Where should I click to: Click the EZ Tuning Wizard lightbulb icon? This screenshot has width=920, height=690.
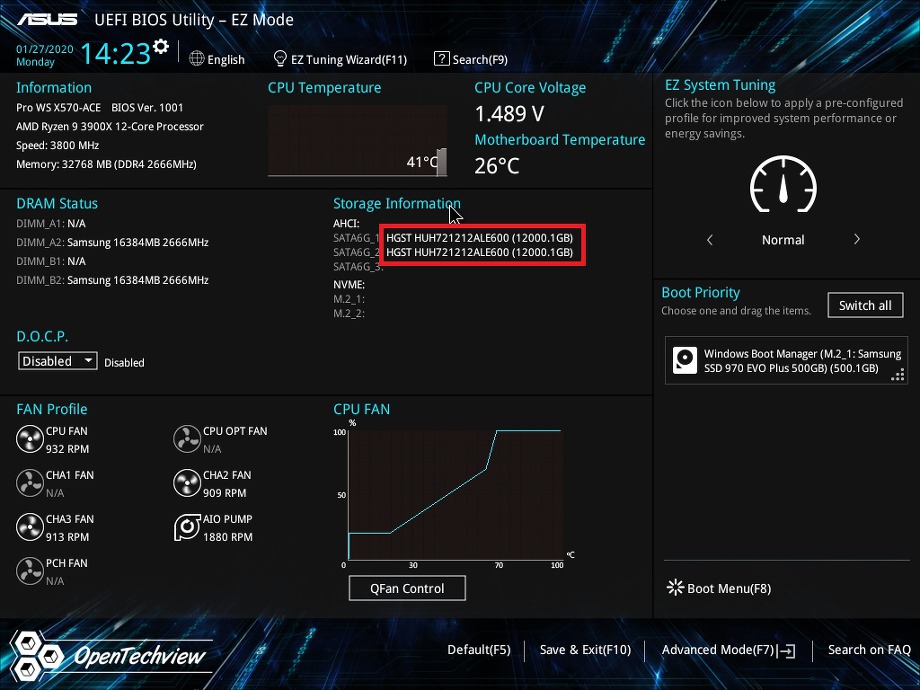pyautogui.click(x=280, y=59)
